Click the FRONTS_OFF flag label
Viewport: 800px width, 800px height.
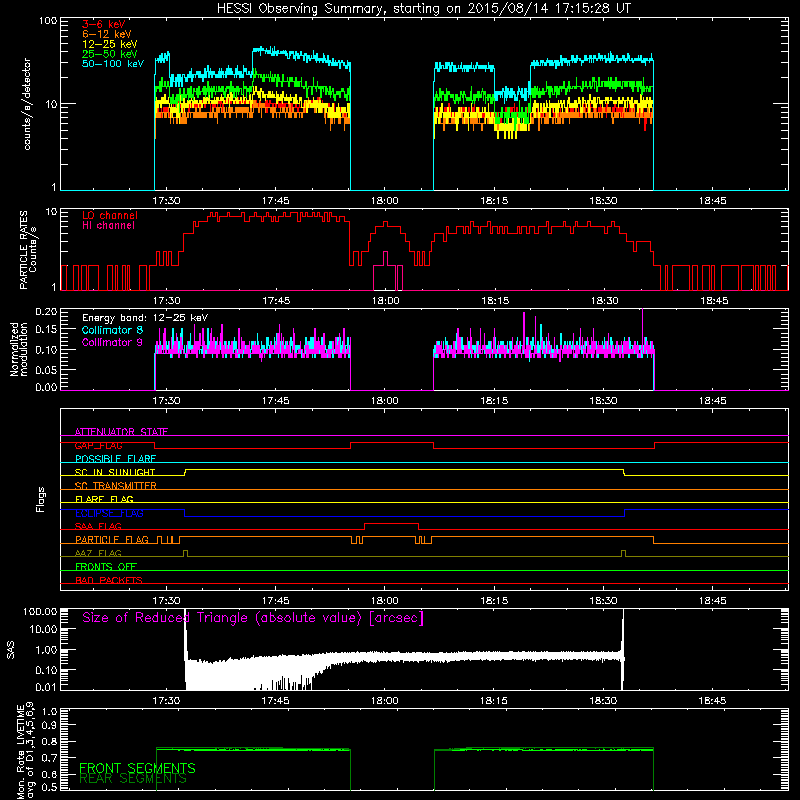(x=106, y=567)
